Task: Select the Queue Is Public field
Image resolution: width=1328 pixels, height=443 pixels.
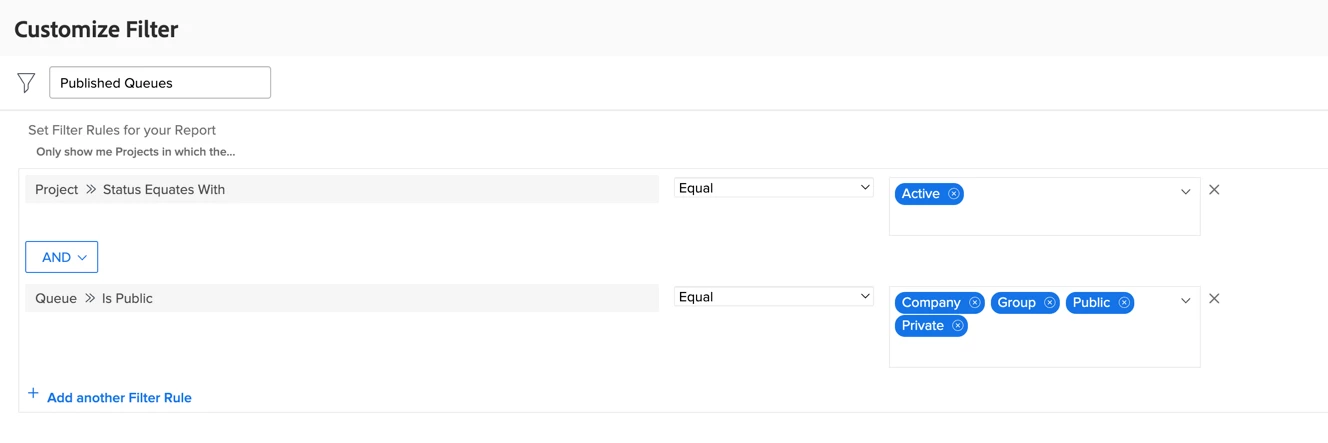Action: coord(341,298)
